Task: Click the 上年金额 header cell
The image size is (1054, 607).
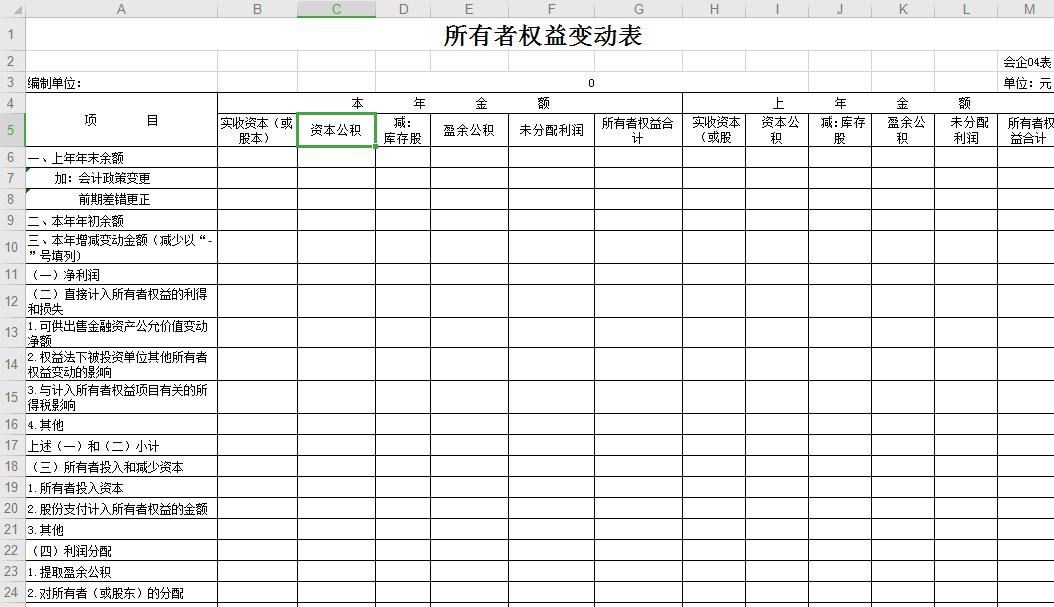Action: point(868,103)
